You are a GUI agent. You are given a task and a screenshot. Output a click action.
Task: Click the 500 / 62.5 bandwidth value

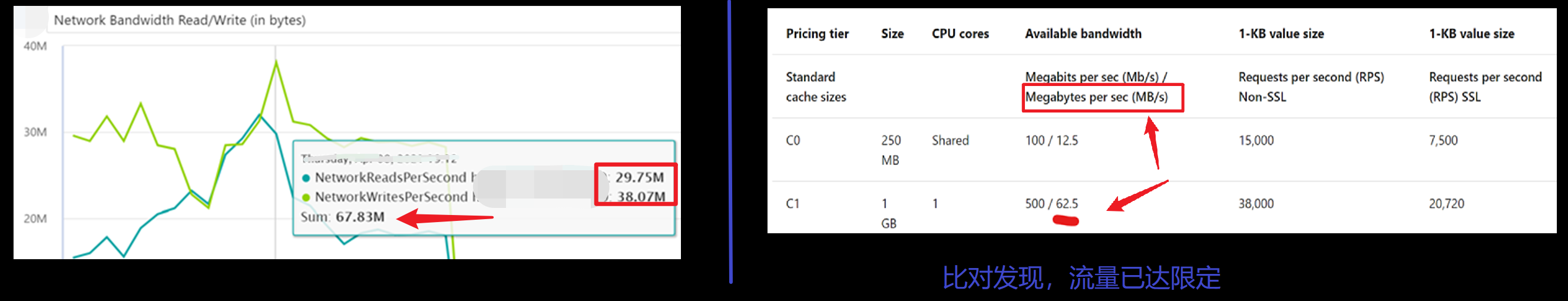tap(1051, 204)
